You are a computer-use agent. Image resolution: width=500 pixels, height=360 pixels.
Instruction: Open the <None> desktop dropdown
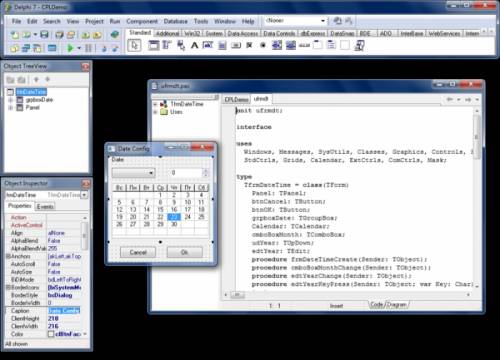tap(323, 21)
